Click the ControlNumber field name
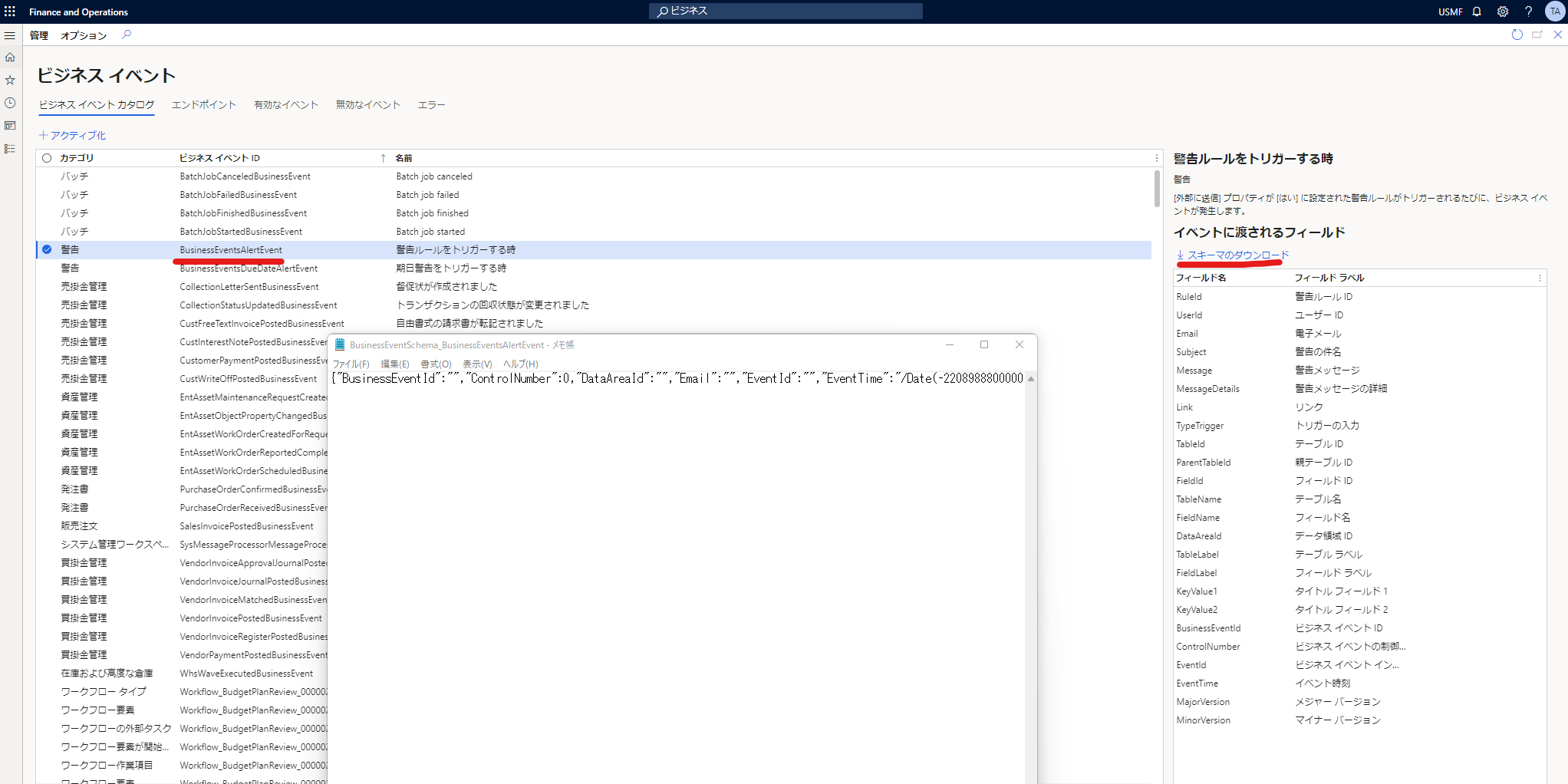The height and width of the screenshot is (784, 1568). pos(1207,647)
